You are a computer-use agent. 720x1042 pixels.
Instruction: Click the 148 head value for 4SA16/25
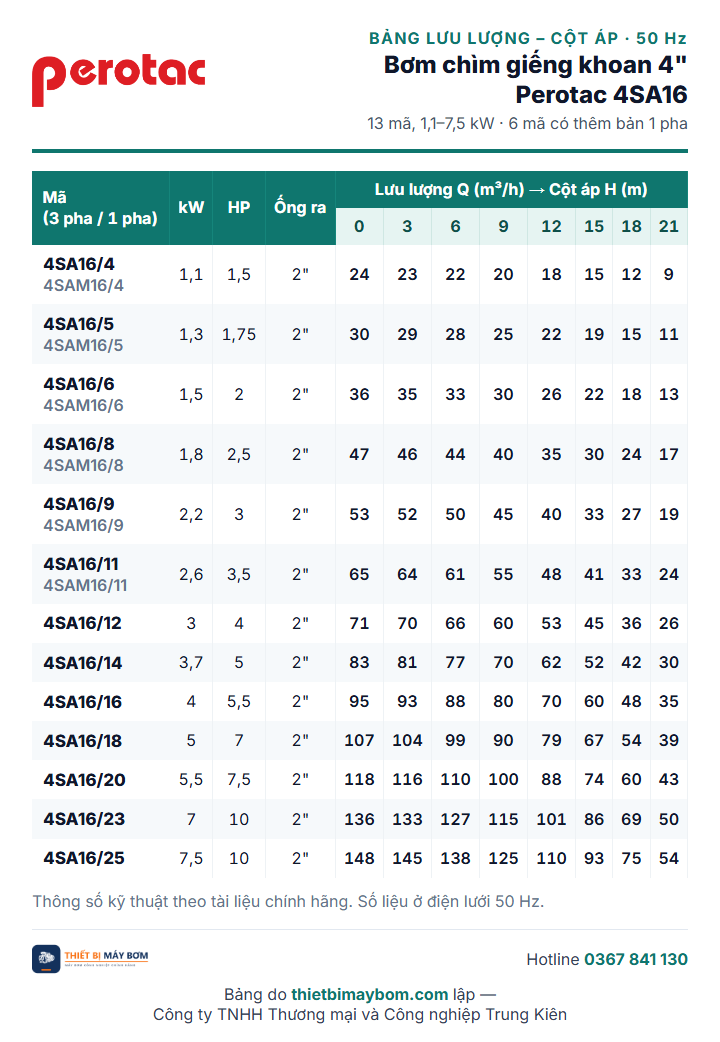(359, 858)
